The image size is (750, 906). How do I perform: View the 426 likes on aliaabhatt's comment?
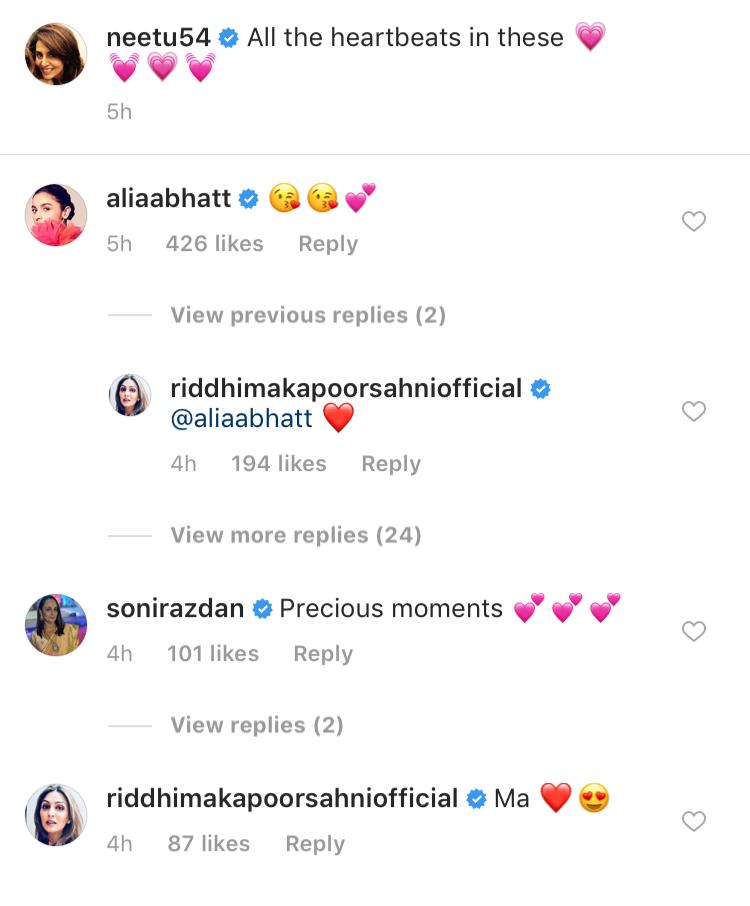tap(215, 244)
